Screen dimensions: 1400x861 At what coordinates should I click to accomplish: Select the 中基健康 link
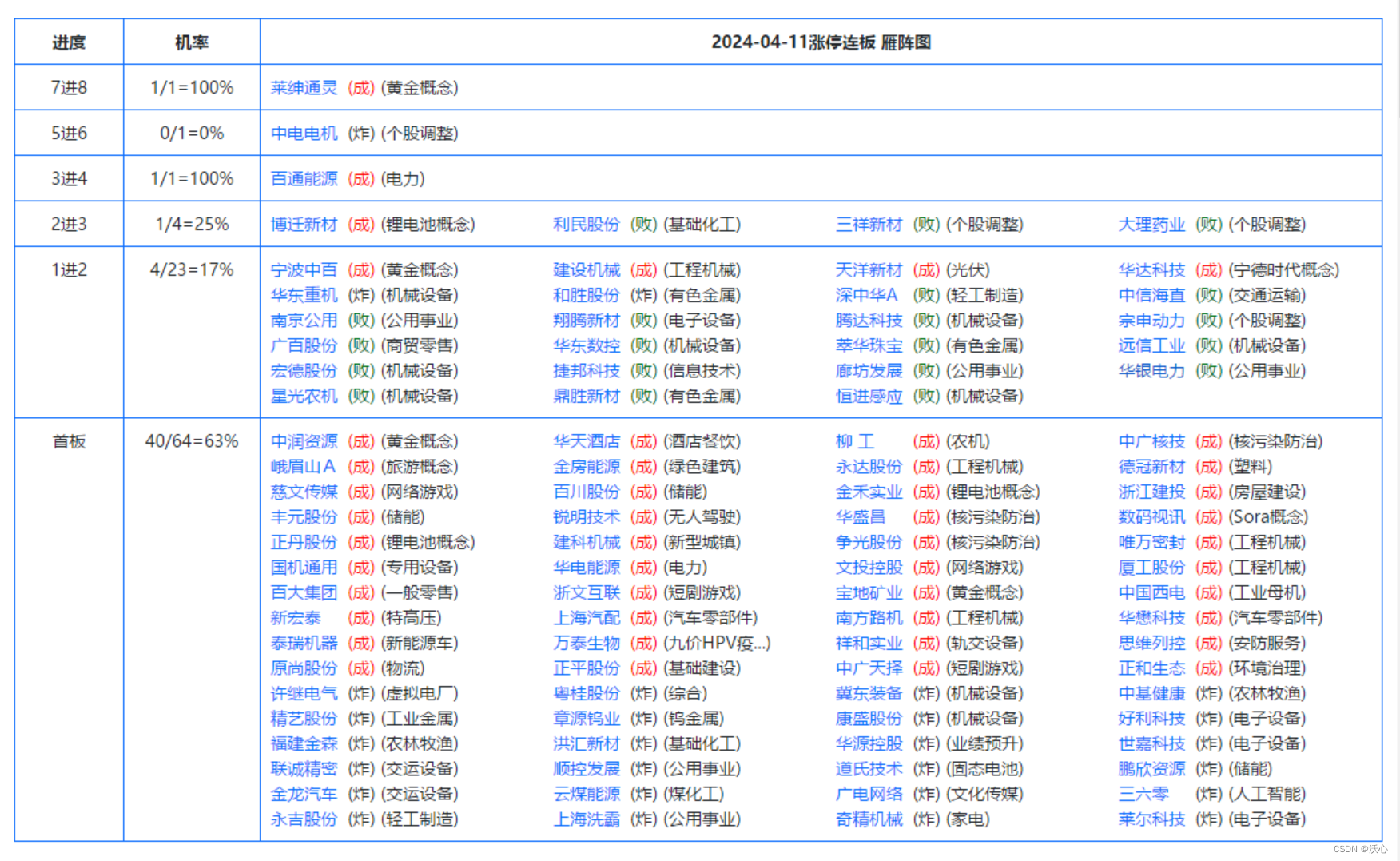1151,694
